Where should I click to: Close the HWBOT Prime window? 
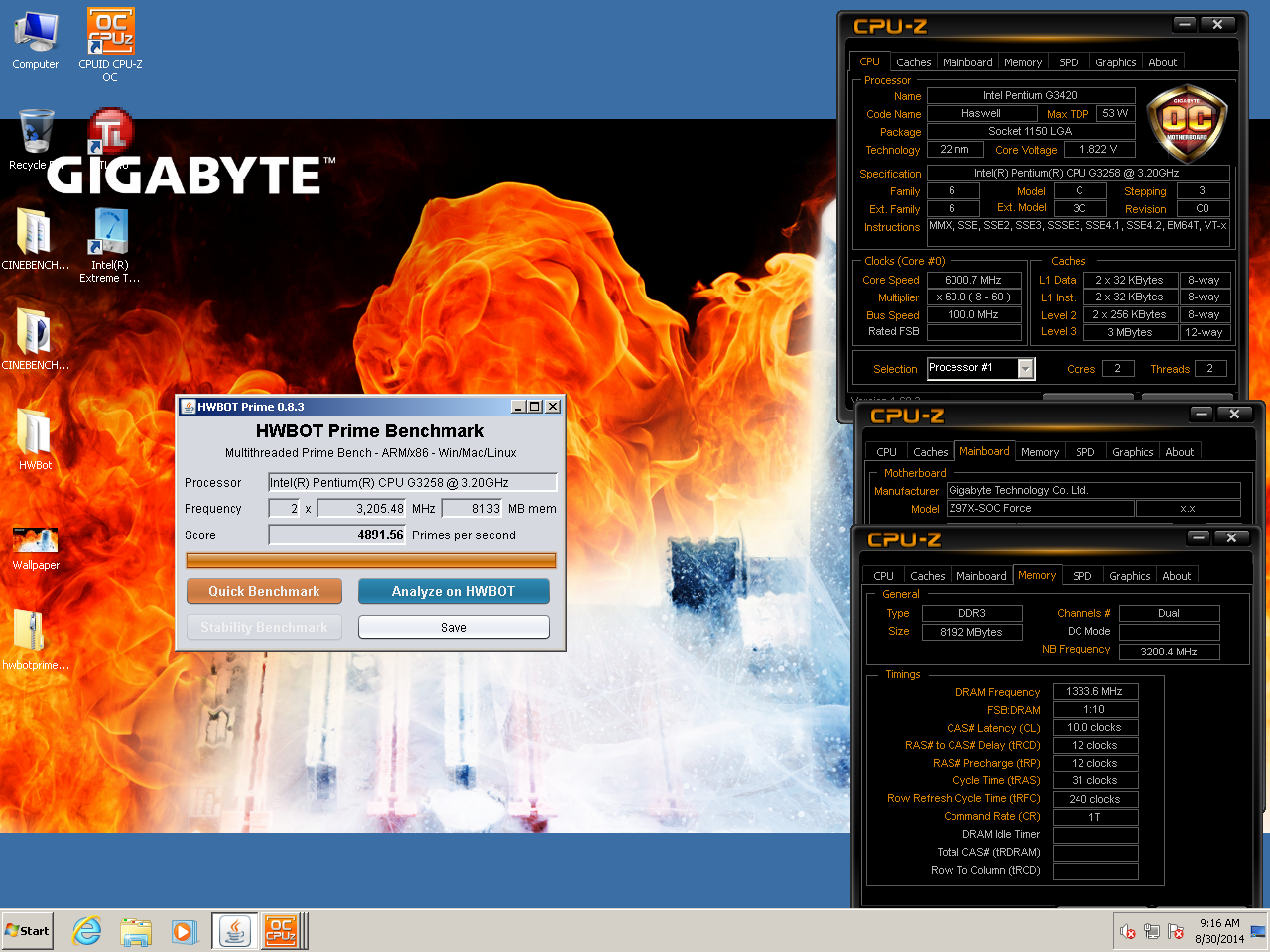553,407
